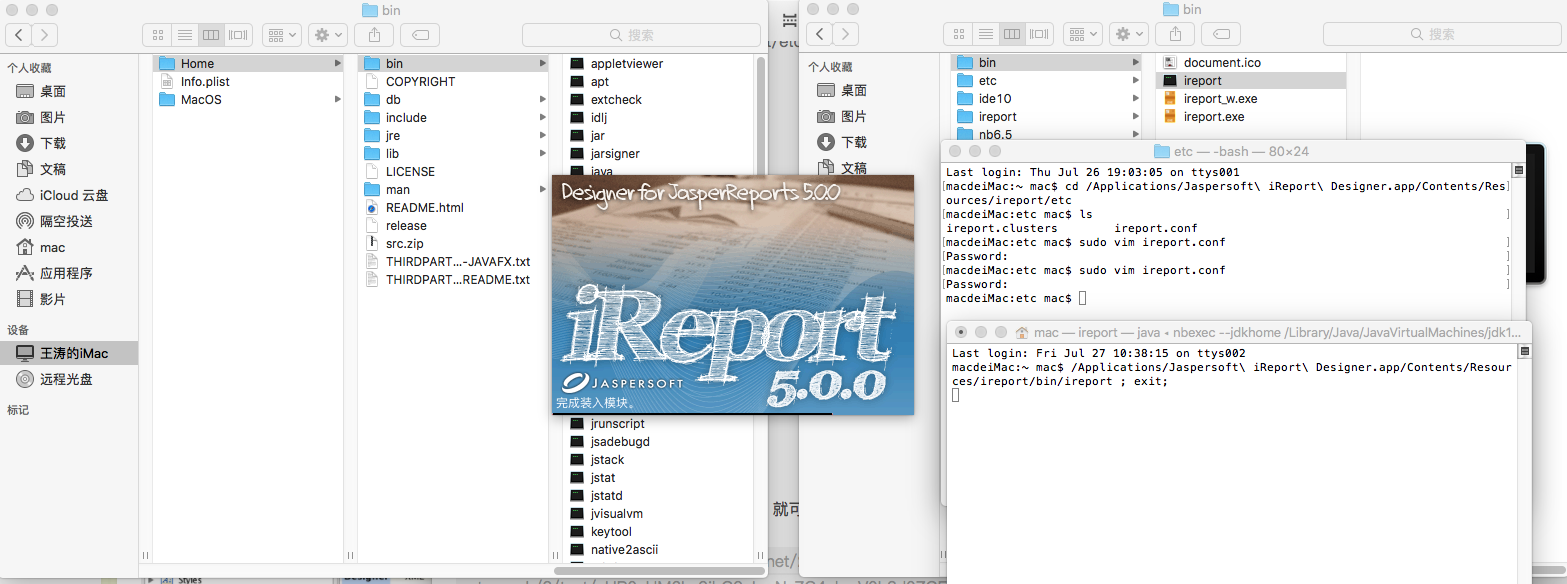Click share button in left Finder window
This screenshot has height=584, width=1567.
click(374, 35)
